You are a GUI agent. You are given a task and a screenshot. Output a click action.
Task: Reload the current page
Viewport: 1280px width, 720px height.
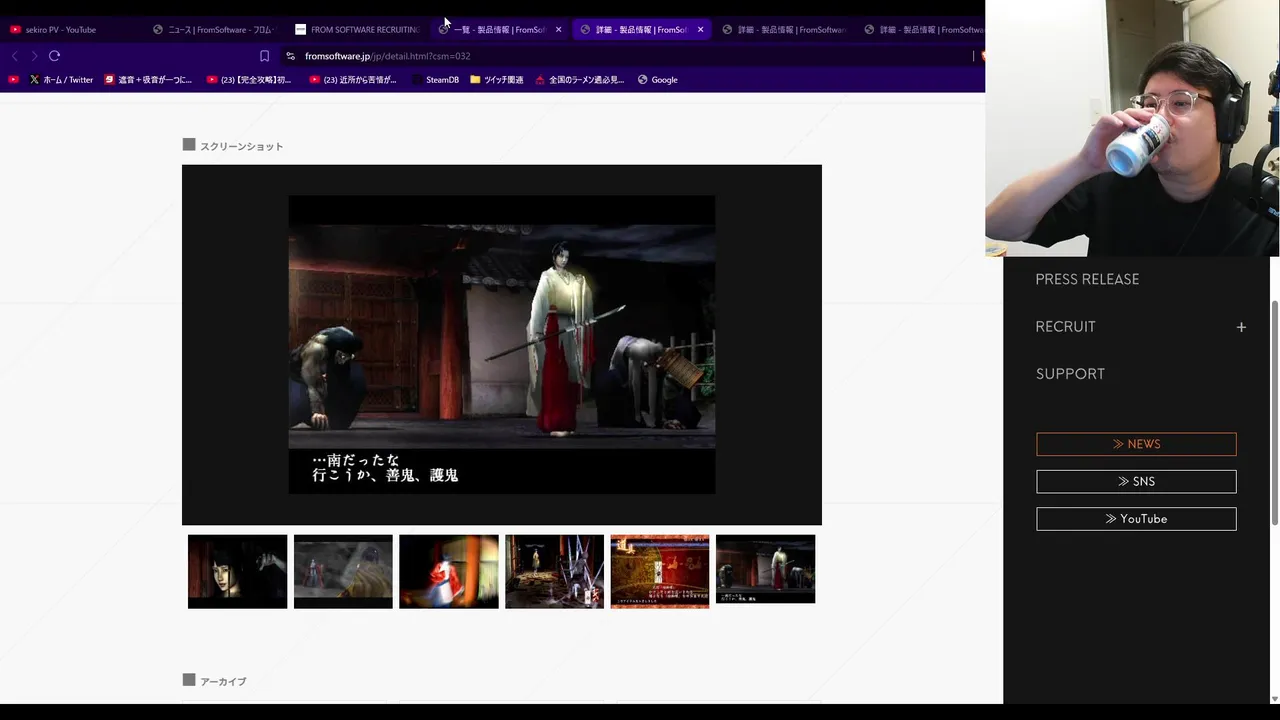click(x=54, y=56)
